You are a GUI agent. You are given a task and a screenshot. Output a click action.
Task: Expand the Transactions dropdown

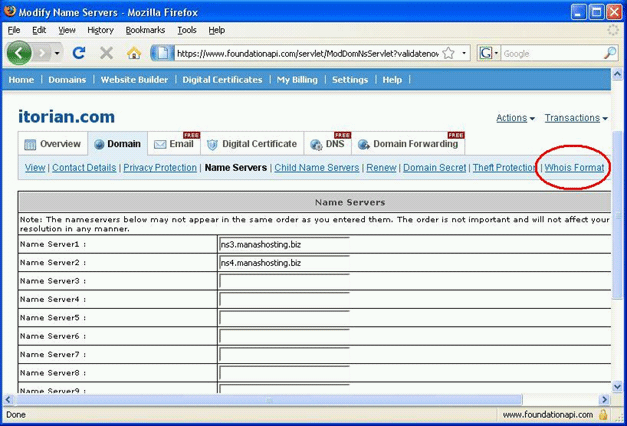pyautogui.click(x=576, y=118)
